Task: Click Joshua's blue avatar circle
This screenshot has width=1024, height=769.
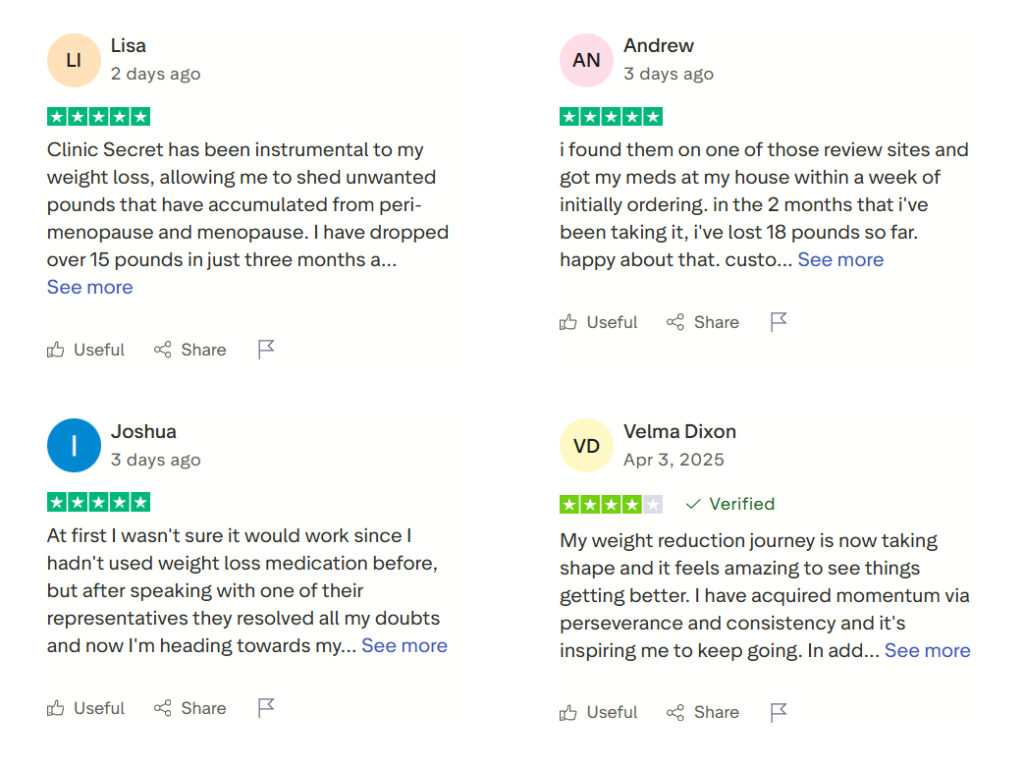Action: (74, 446)
